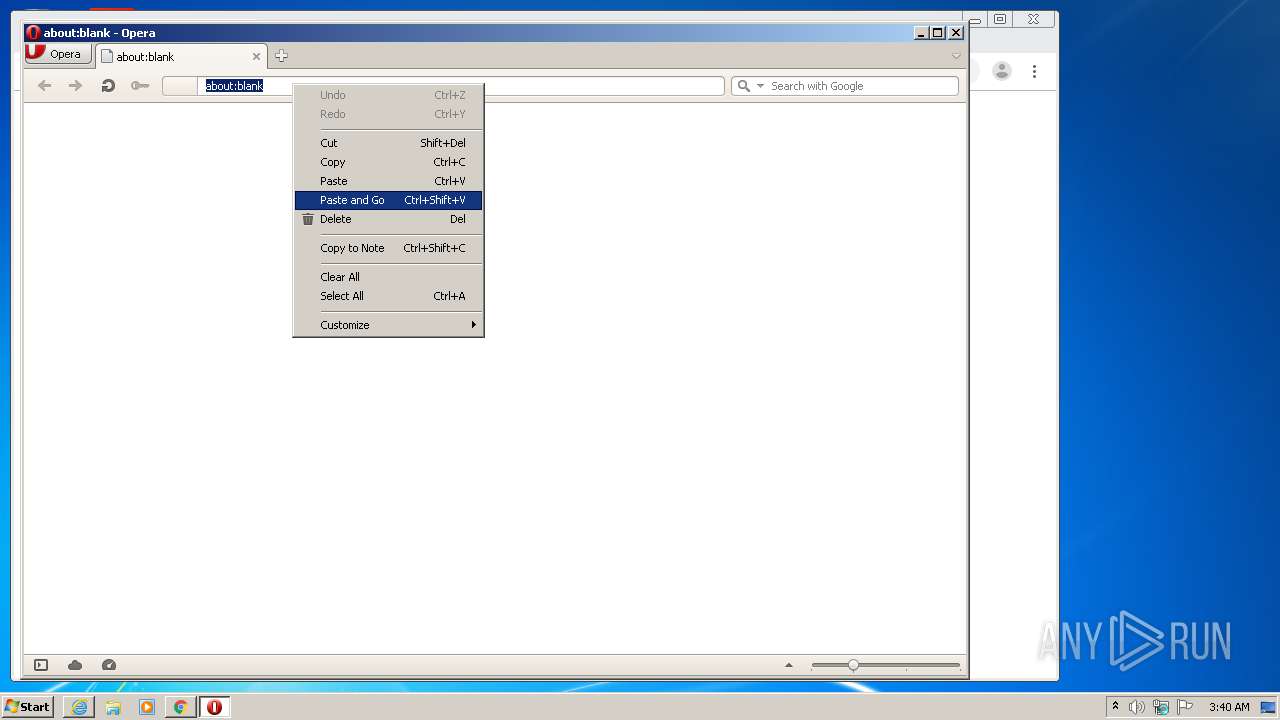Image resolution: width=1280 pixels, height=720 pixels.
Task: Open the closed tabs list arrow
Action: tap(956, 56)
